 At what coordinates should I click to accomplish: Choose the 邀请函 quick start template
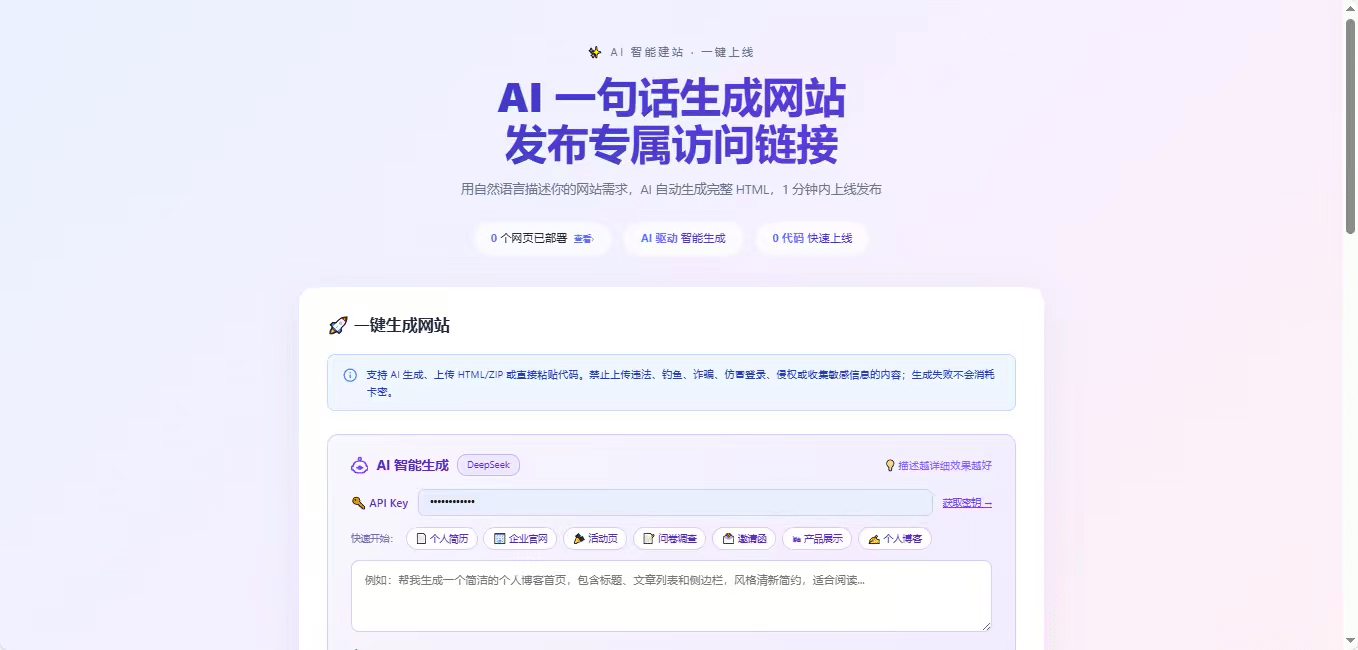744,539
